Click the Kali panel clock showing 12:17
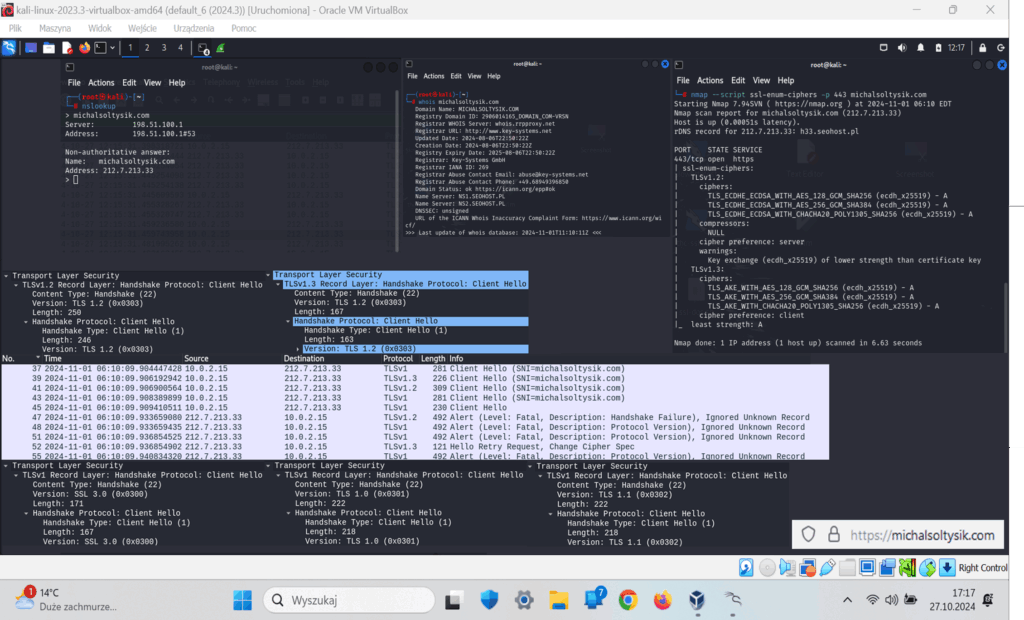1024x620 pixels. pyautogui.click(x=956, y=48)
